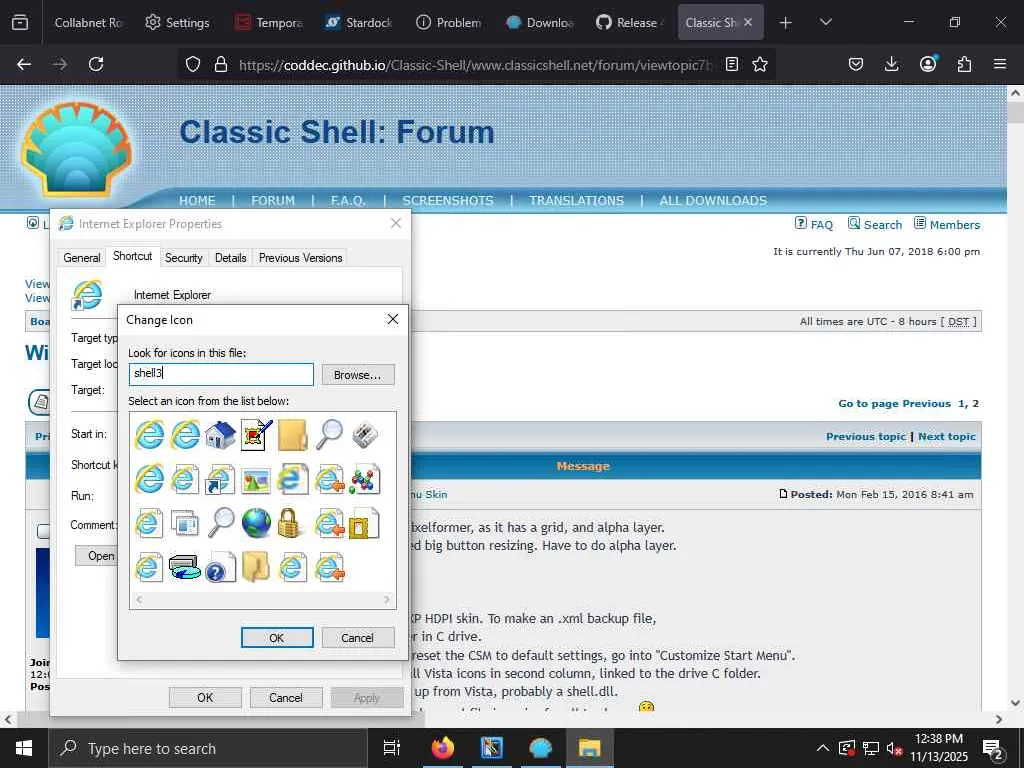
Task: Select the open folder icon in bottom row
Action: click(x=256, y=567)
